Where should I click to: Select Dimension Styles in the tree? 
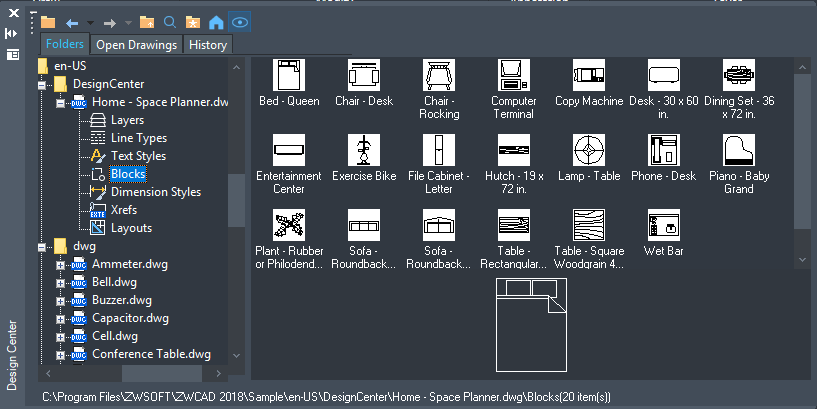(x=155, y=192)
